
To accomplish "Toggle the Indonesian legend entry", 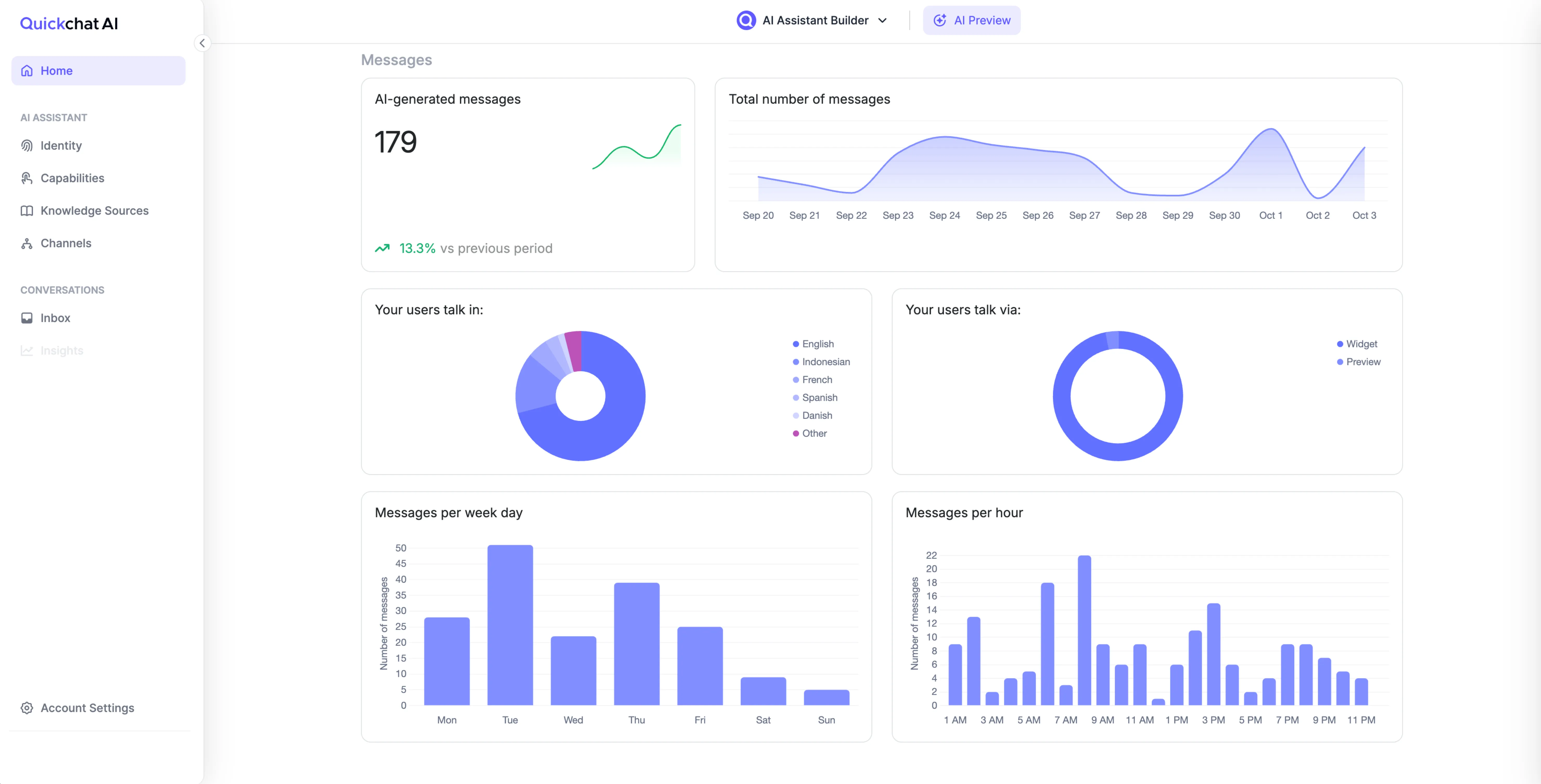I will pyautogui.click(x=821, y=362).
